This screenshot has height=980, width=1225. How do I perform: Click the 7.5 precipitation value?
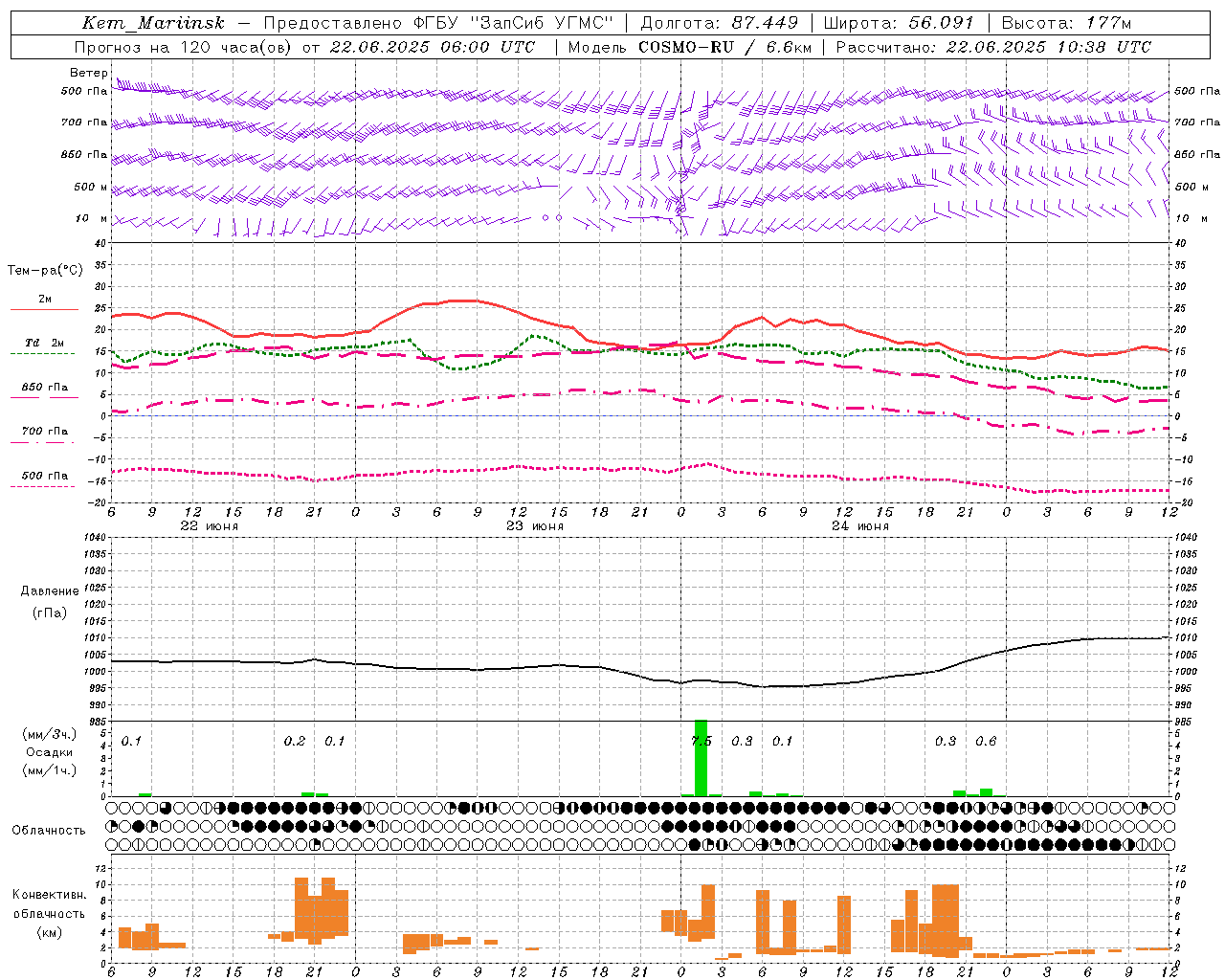click(702, 741)
